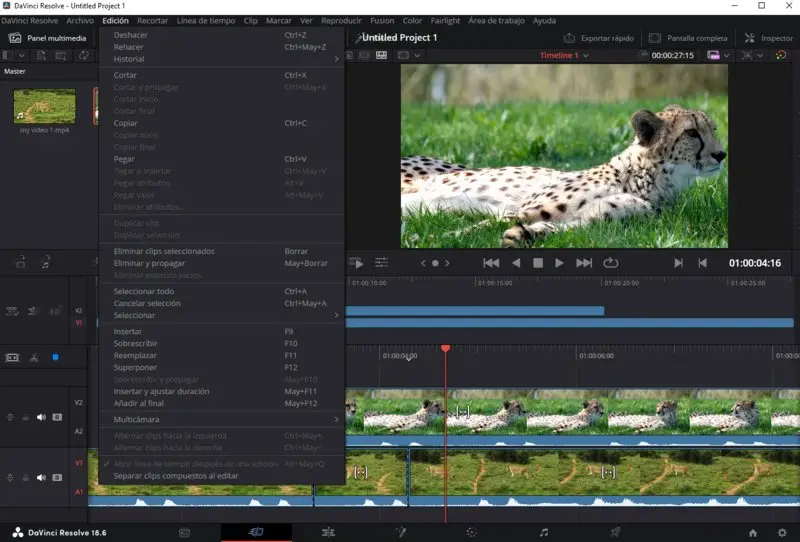The image size is (800, 542).
Task: Add a blue marker on the timeline
Action: (x=56, y=357)
